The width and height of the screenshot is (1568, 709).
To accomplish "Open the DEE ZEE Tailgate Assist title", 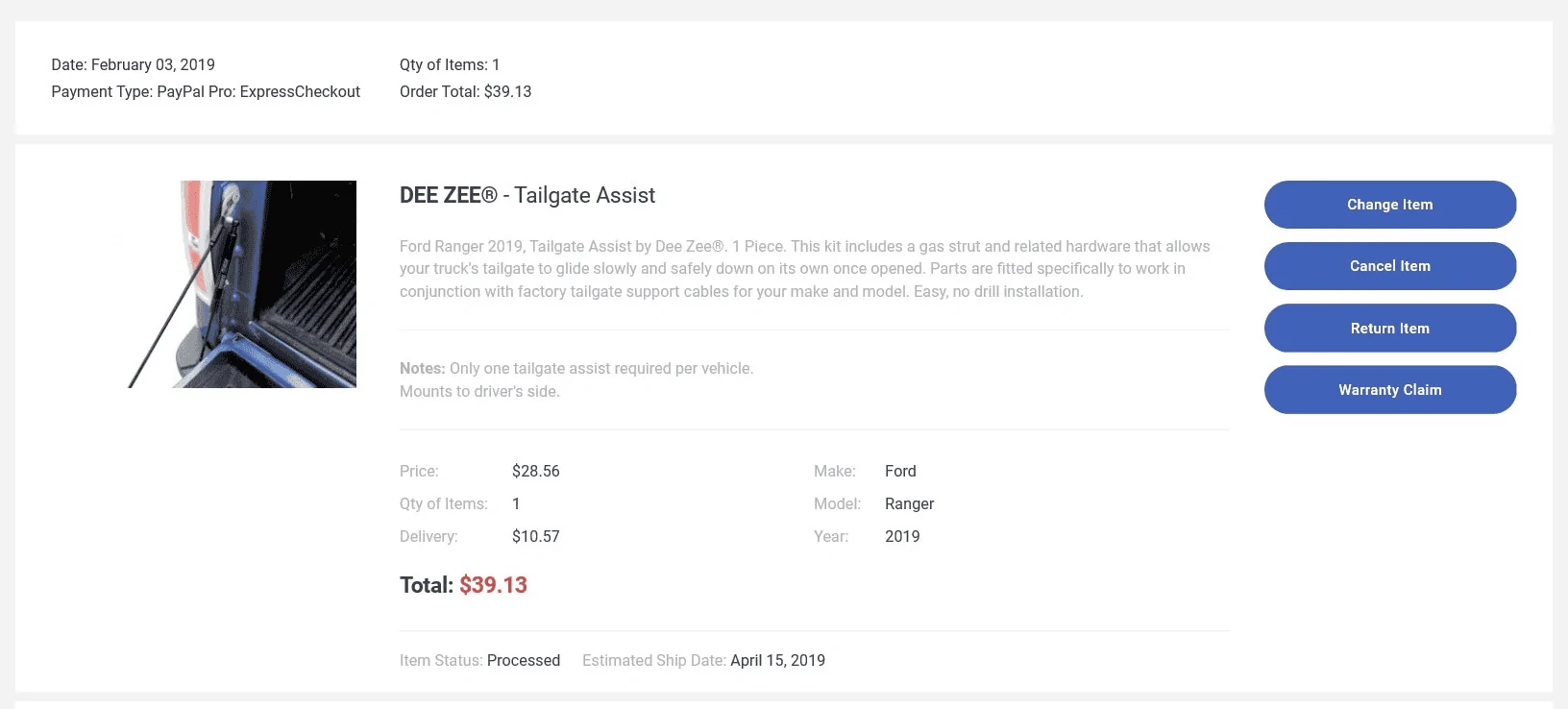I will (x=527, y=195).
